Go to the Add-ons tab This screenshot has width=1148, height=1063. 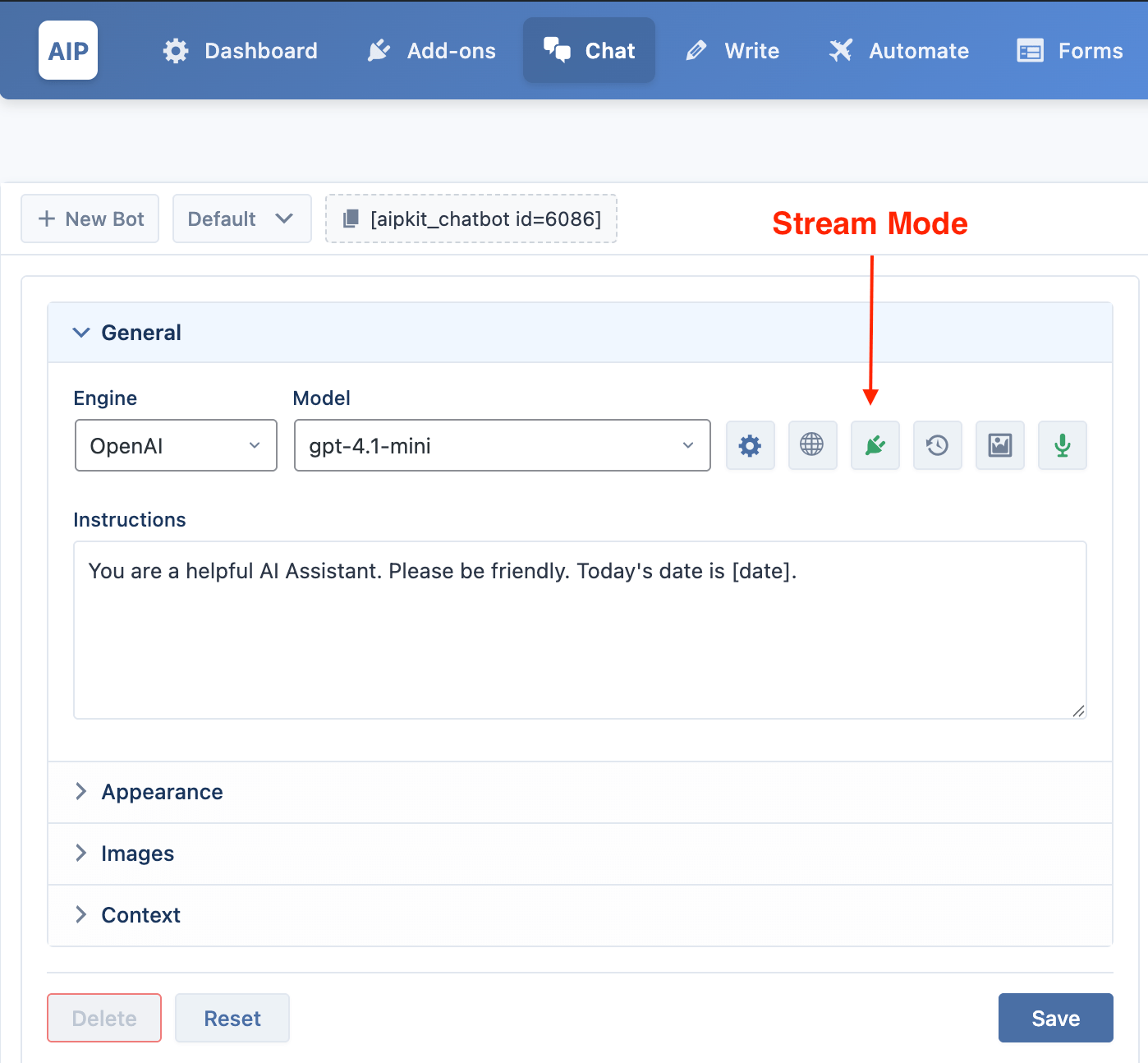pyautogui.click(x=431, y=51)
